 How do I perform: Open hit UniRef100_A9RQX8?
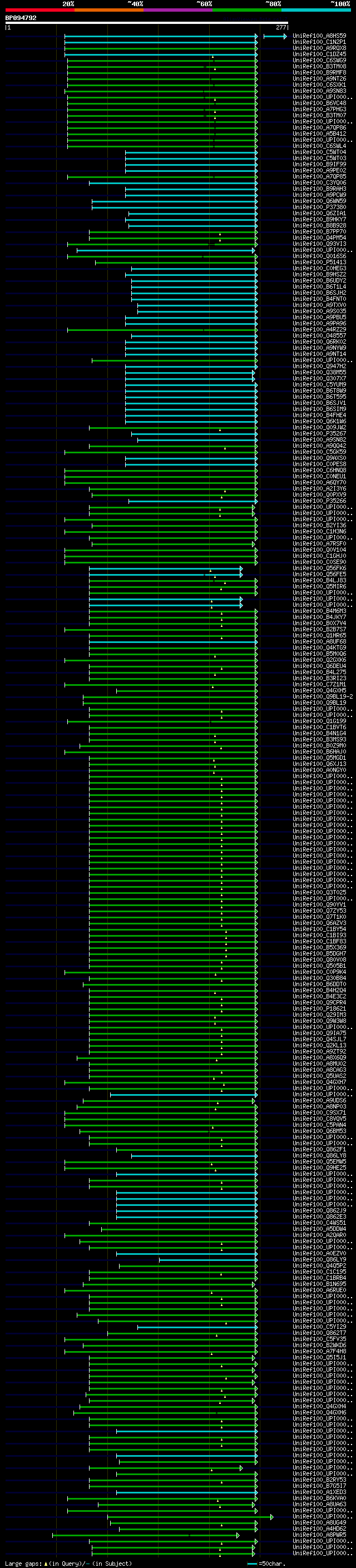tap(319, 48)
